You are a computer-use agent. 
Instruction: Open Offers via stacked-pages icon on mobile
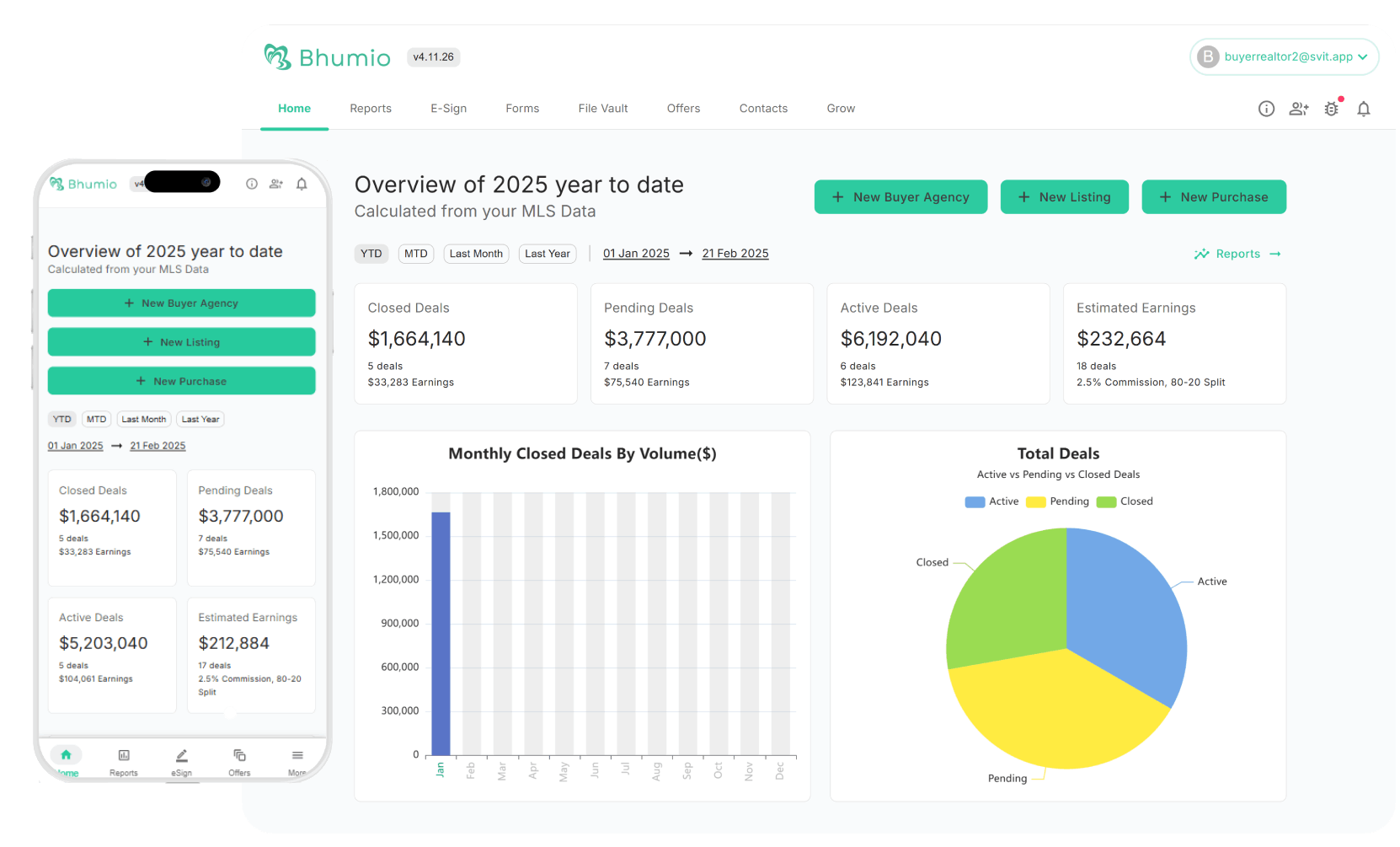click(x=240, y=756)
